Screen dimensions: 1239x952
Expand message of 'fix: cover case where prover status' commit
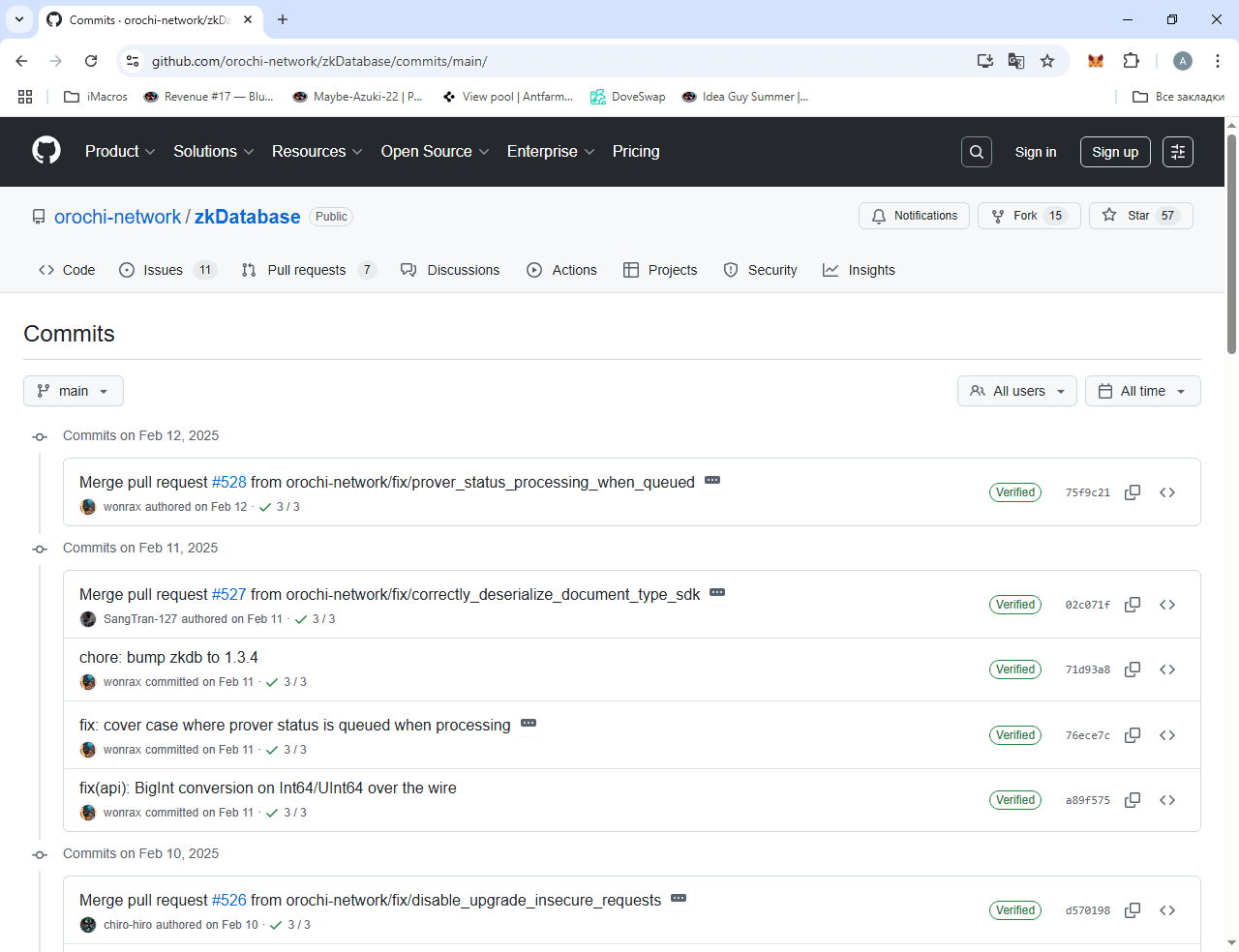tap(529, 724)
